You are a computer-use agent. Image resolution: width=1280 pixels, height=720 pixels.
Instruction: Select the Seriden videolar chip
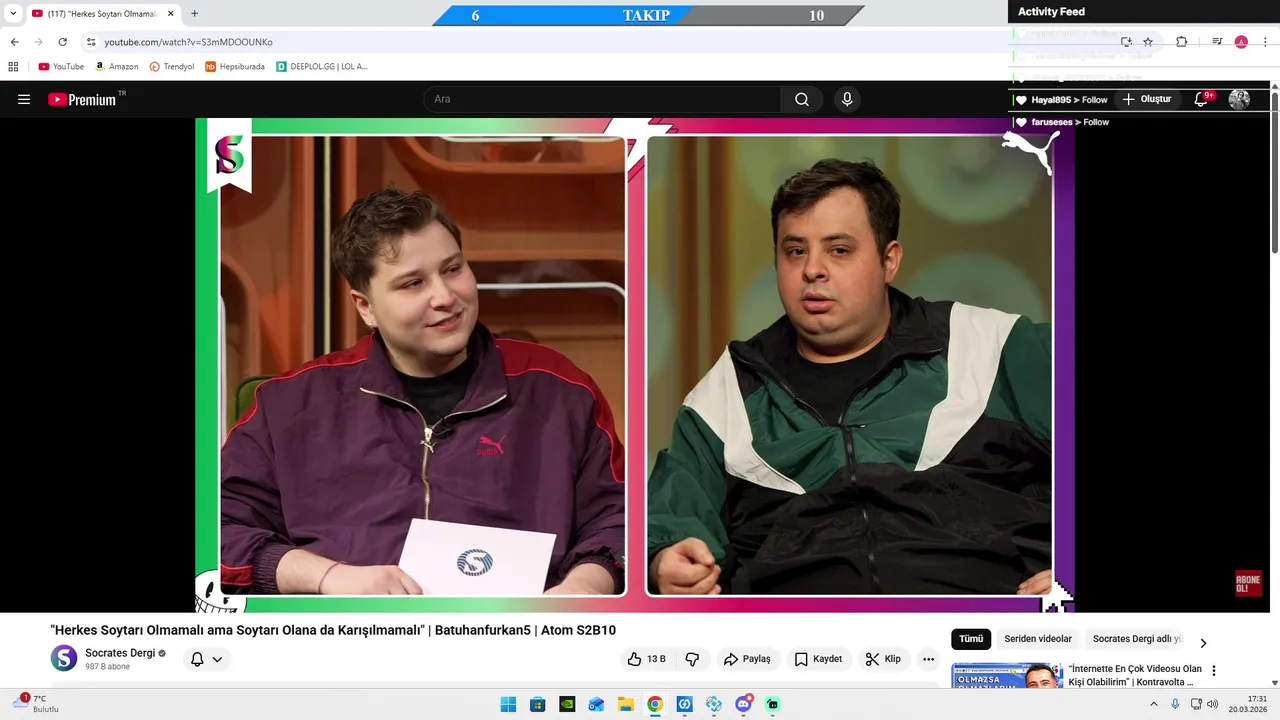[1038, 639]
